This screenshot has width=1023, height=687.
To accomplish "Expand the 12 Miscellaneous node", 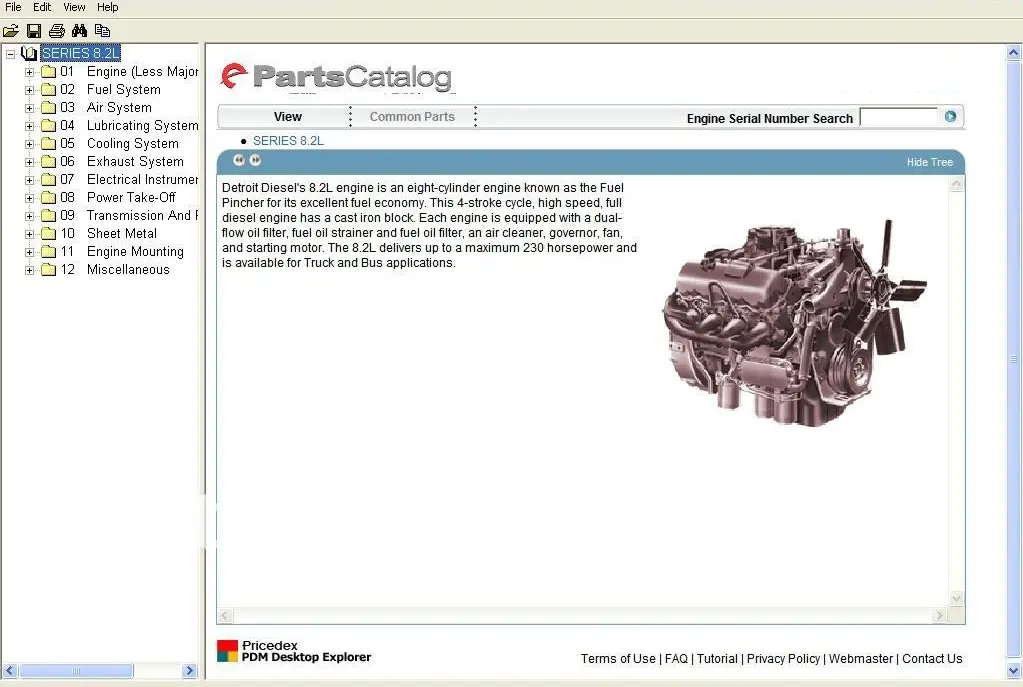I will pos(29,270).
